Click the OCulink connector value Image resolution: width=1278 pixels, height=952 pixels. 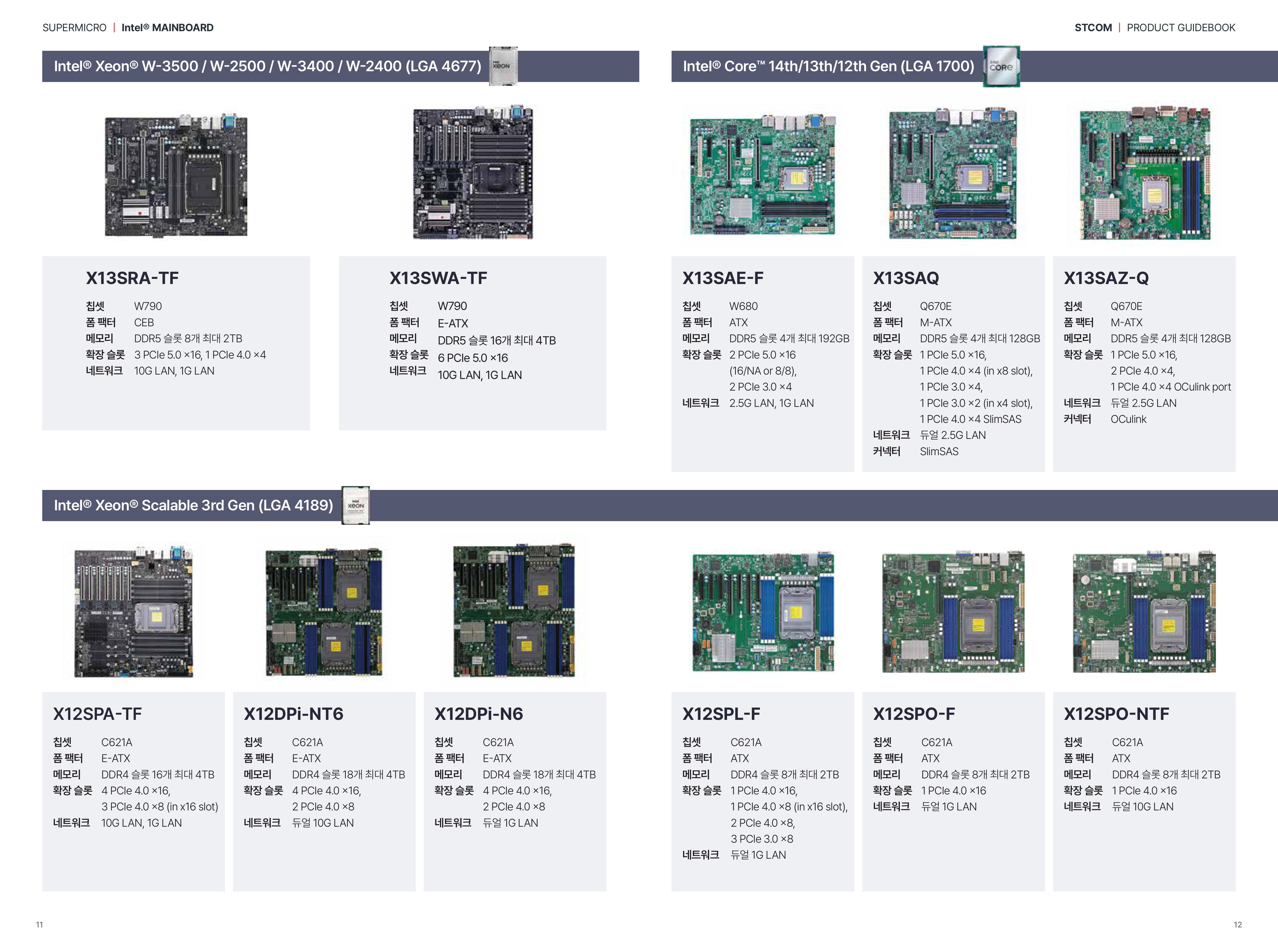tap(1128, 420)
